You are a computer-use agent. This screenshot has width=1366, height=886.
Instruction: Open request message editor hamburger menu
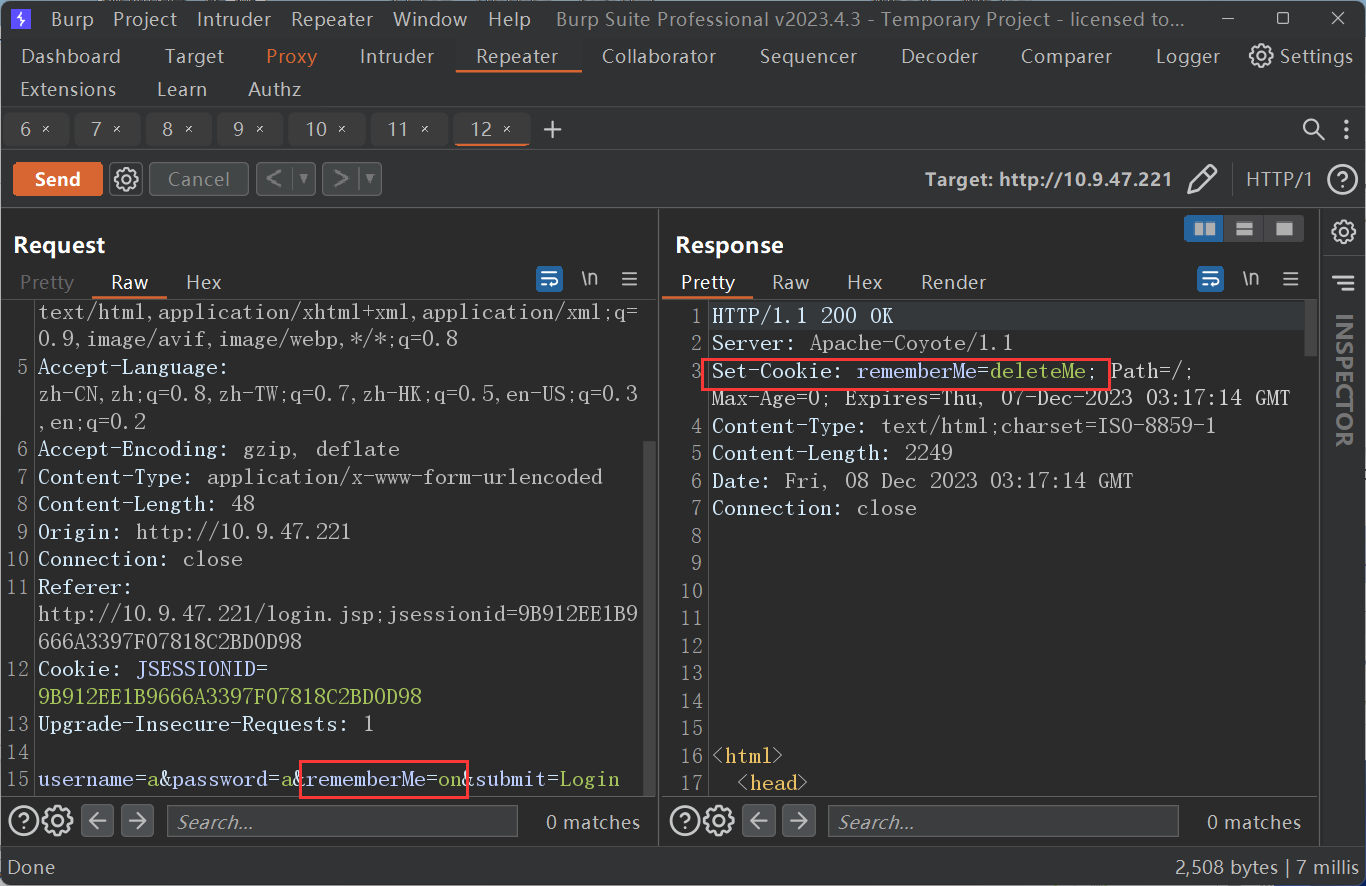[x=629, y=279]
